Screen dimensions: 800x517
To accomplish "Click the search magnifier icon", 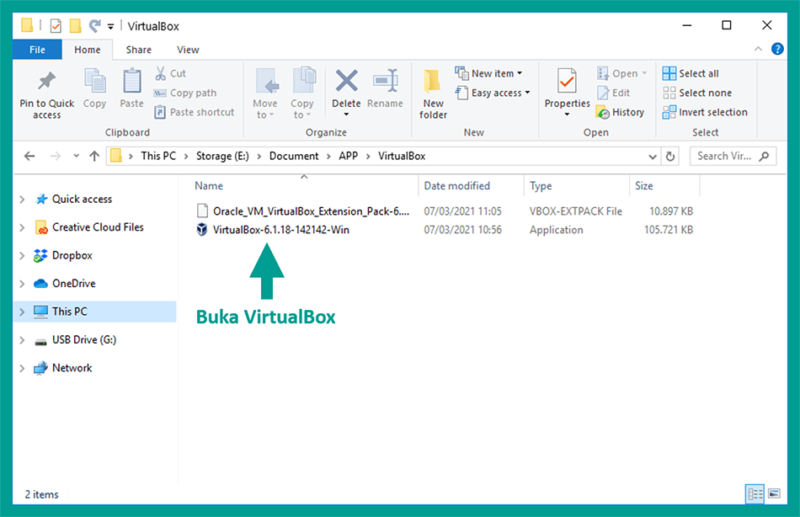I will click(764, 156).
